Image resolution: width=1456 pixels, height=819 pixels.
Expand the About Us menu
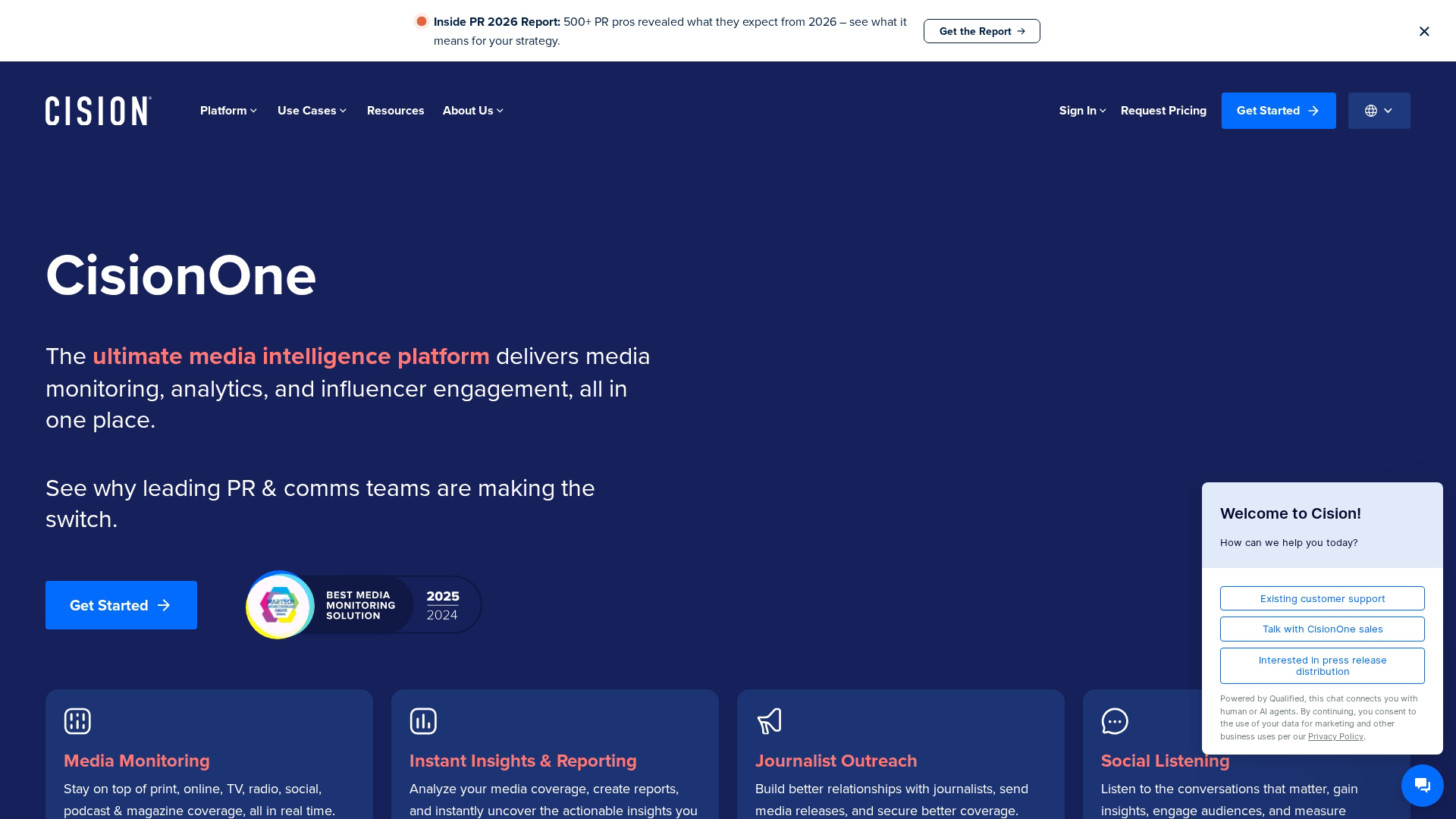(x=472, y=111)
